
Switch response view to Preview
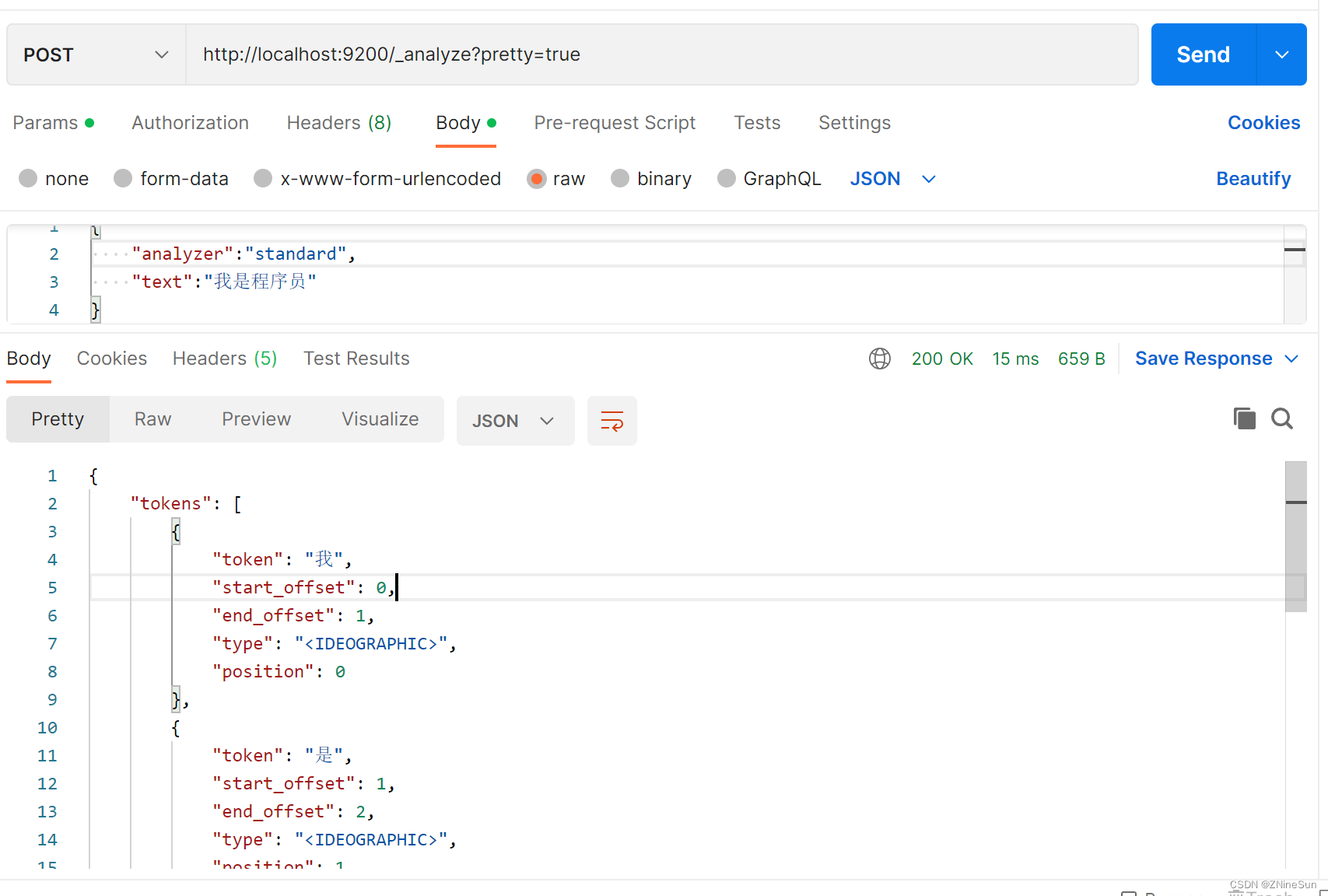[x=257, y=419]
